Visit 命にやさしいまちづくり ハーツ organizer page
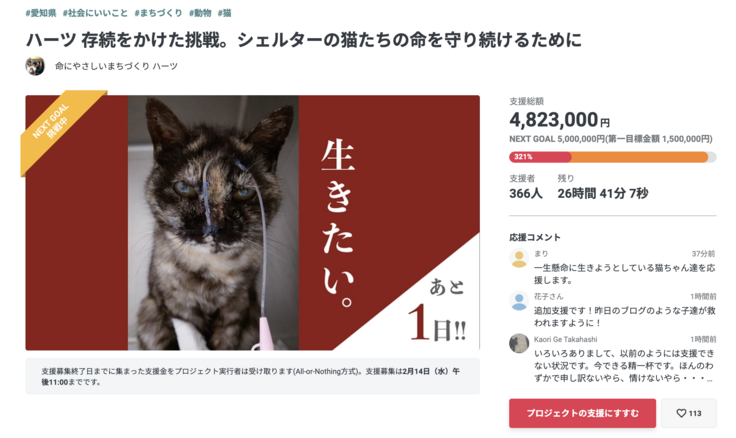The height and width of the screenshot is (438, 736). pos(116,66)
